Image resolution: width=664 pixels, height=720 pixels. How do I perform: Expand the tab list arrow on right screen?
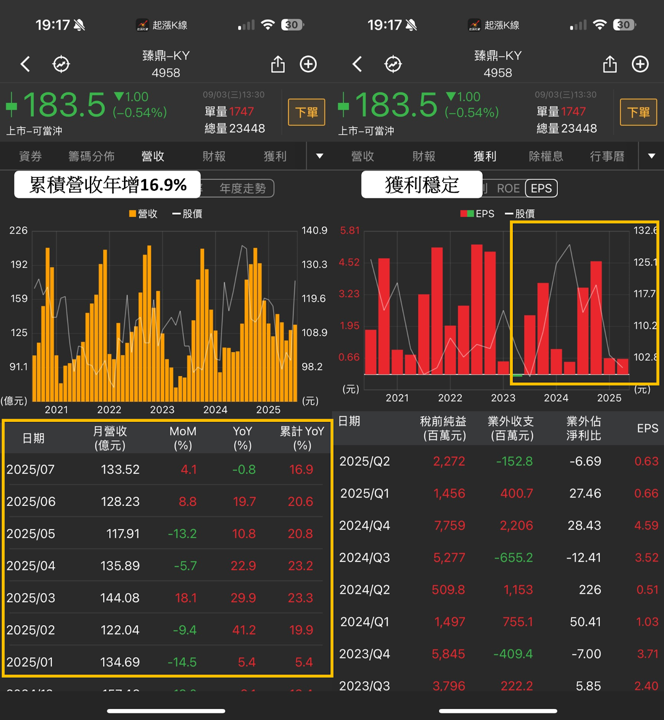(651, 156)
